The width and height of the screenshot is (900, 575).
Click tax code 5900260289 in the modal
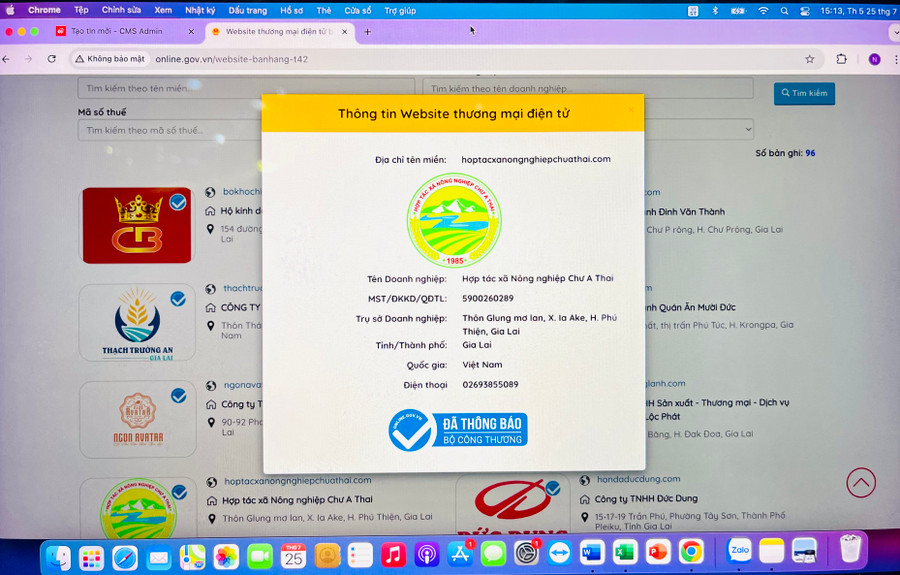488,298
